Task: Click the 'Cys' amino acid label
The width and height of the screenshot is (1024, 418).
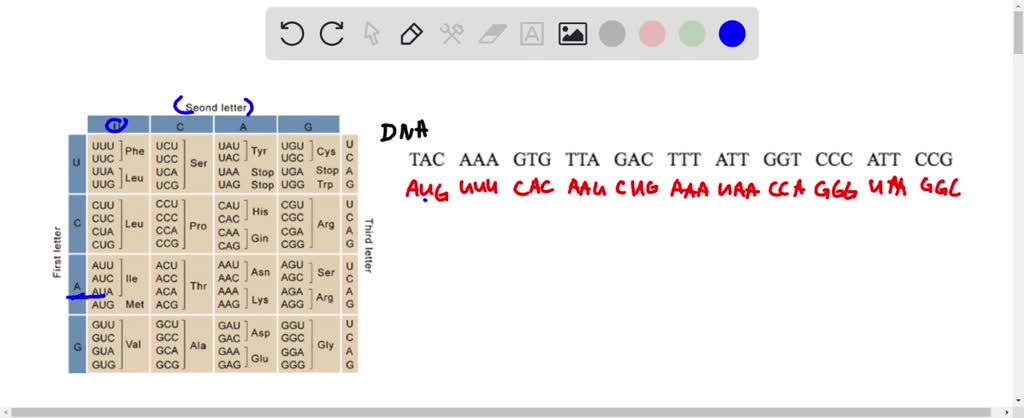Action: click(x=326, y=151)
